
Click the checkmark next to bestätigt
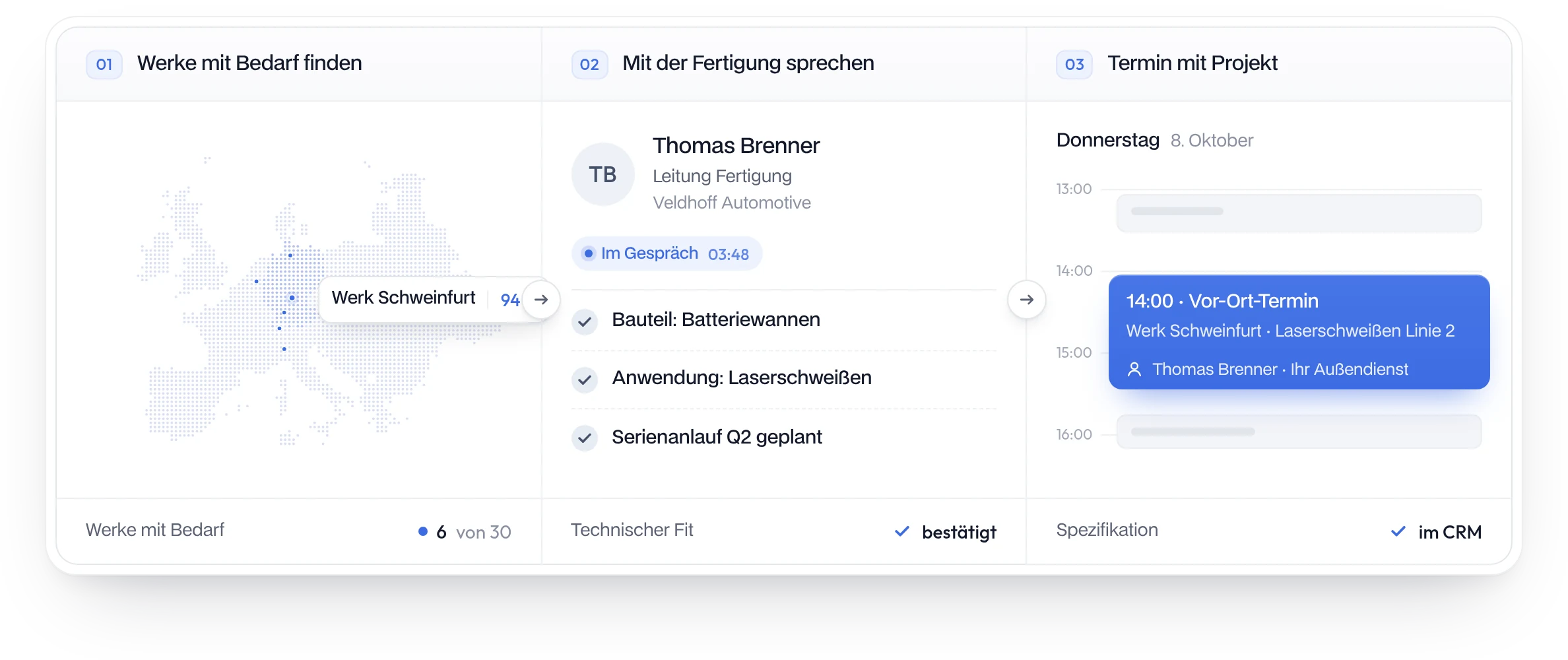[x=902, y=531]
